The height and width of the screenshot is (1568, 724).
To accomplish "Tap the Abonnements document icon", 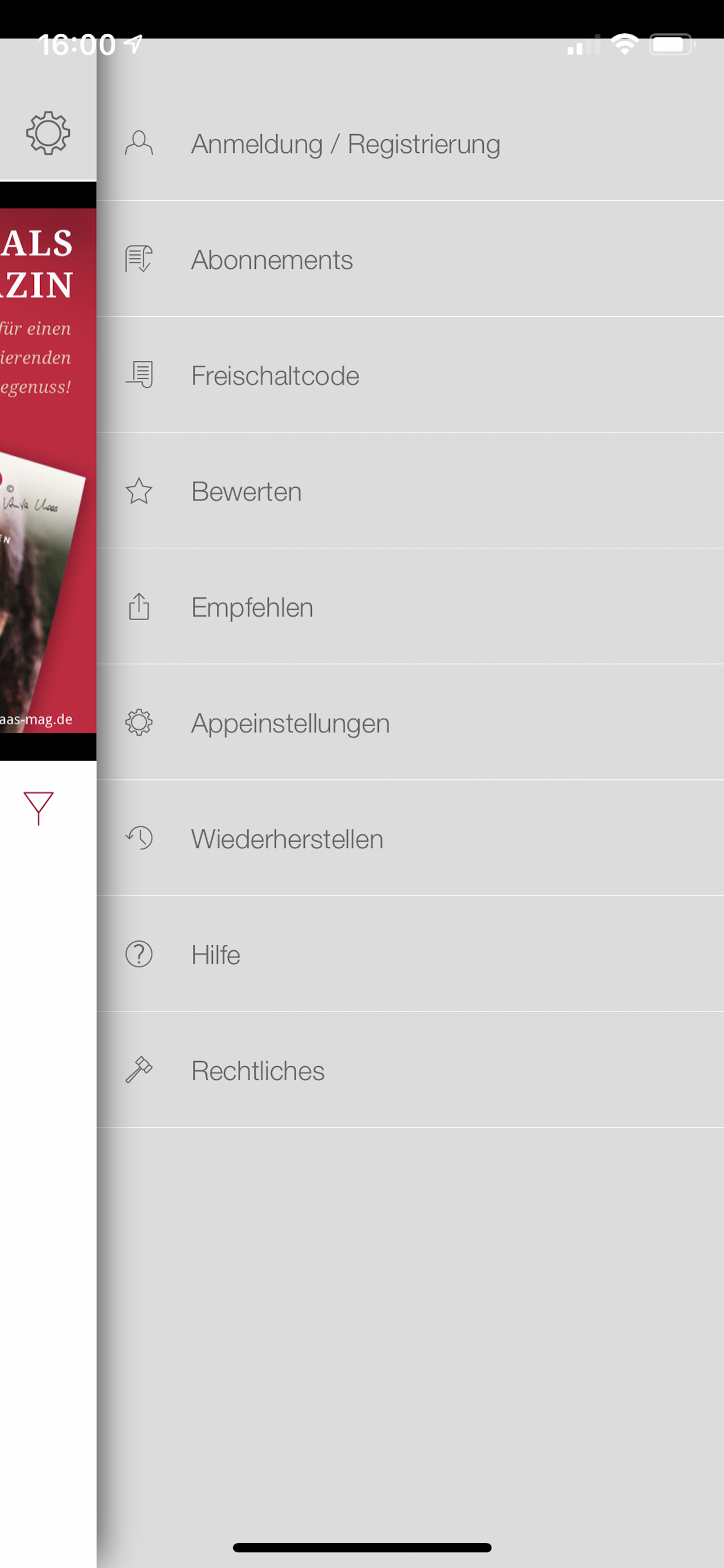I will point(139,260).
